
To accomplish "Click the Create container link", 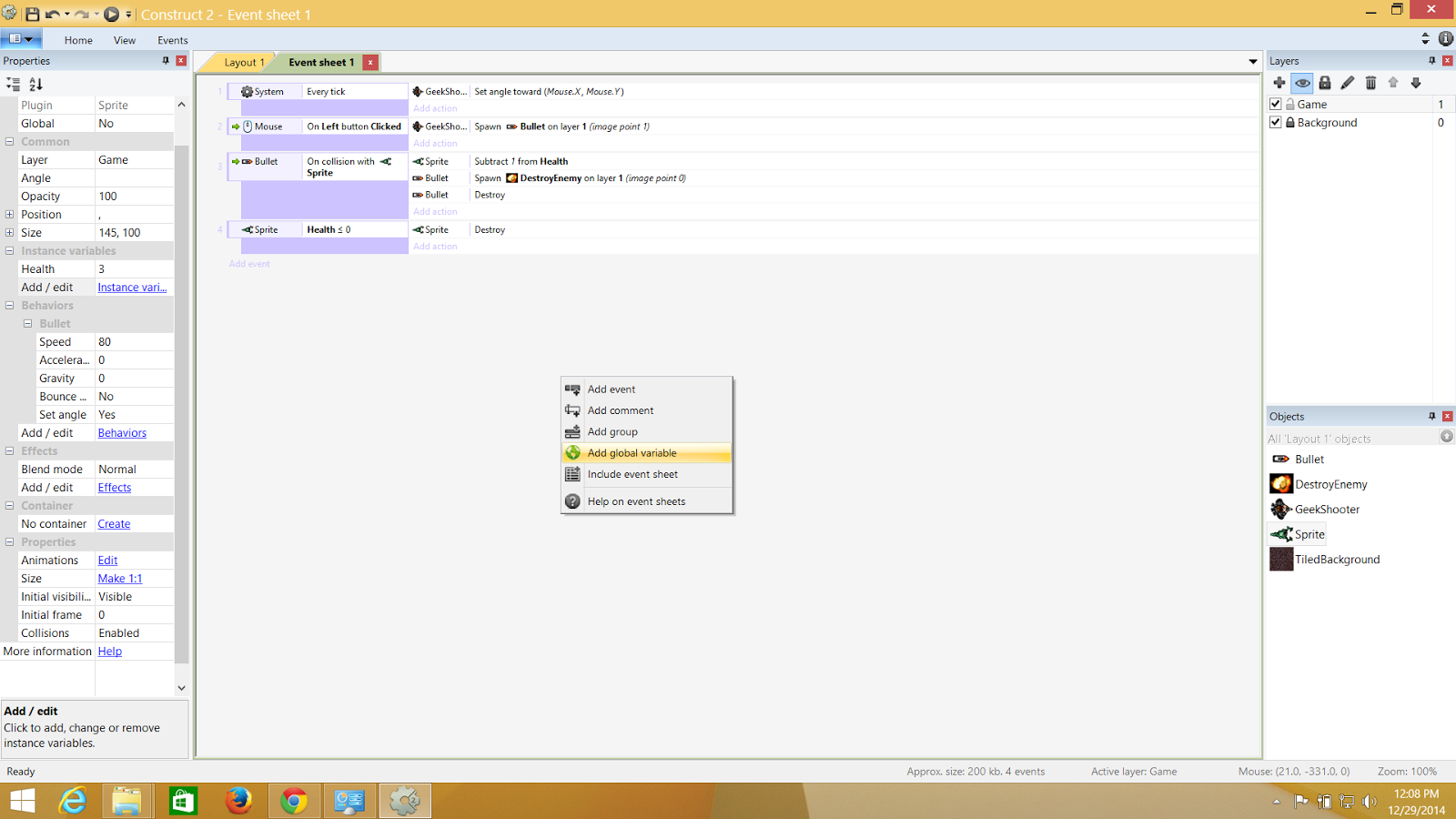I will point(114,524).
